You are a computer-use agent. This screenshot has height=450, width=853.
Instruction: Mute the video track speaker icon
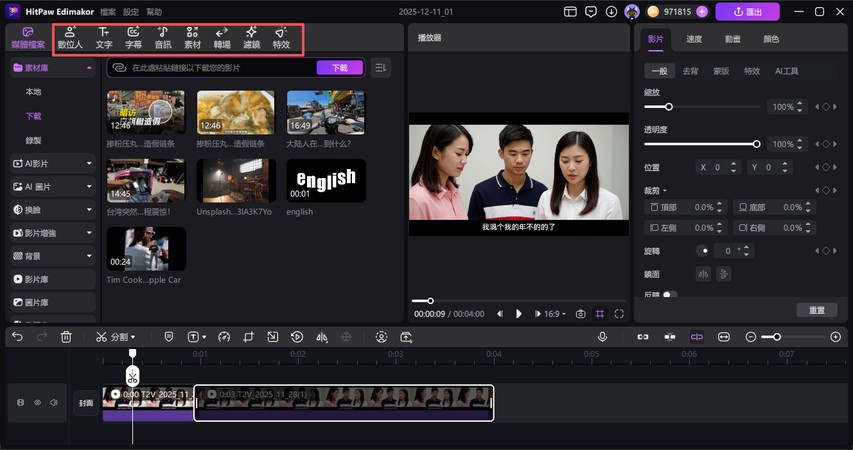point(53,402)
